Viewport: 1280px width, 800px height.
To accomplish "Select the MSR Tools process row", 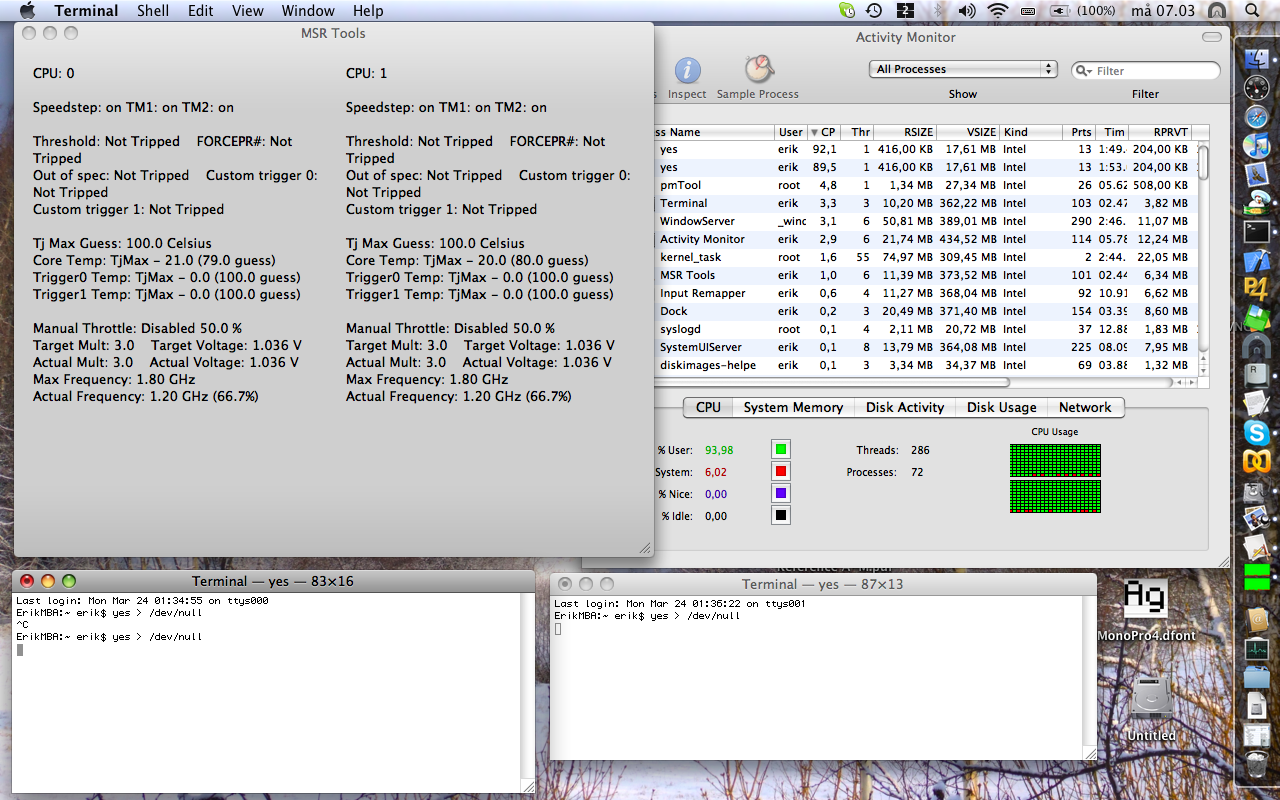I will coord(924,275).
